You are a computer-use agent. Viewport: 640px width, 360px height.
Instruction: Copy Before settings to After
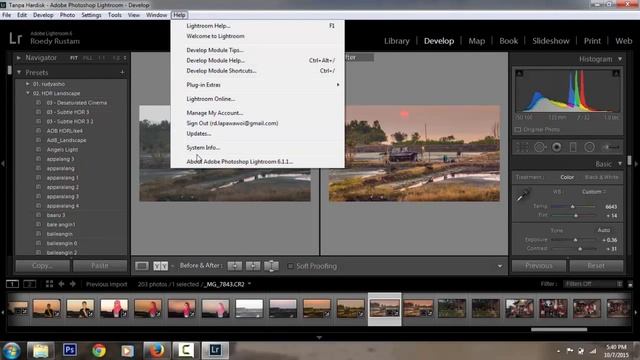click(x=235, y=266)
